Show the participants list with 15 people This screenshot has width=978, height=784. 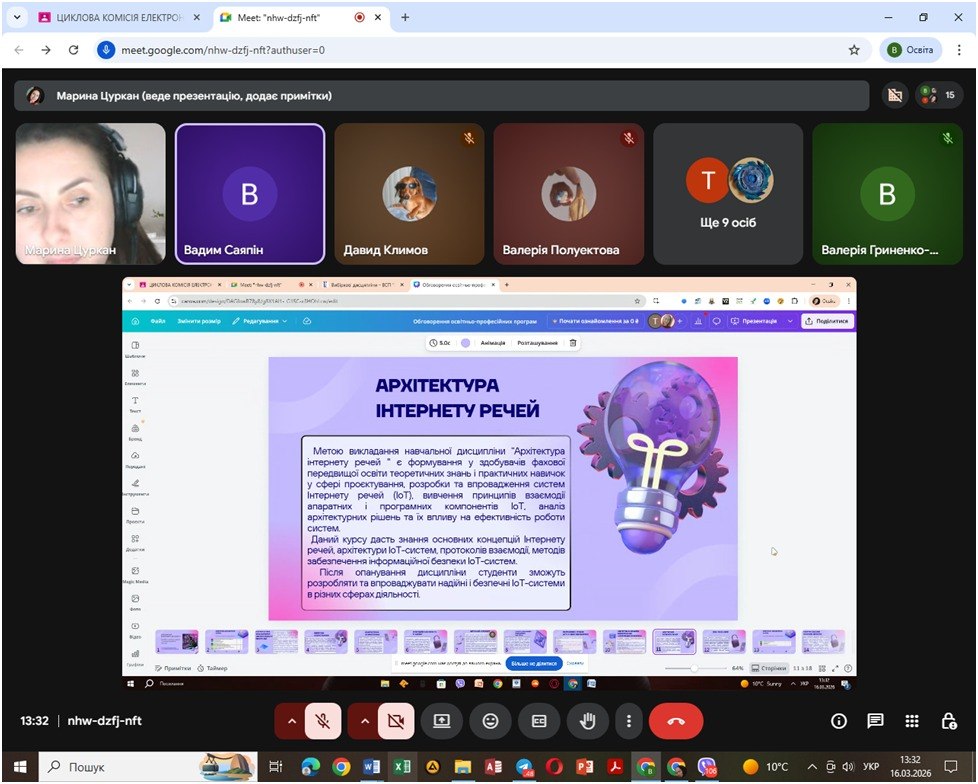pos(939,95)
